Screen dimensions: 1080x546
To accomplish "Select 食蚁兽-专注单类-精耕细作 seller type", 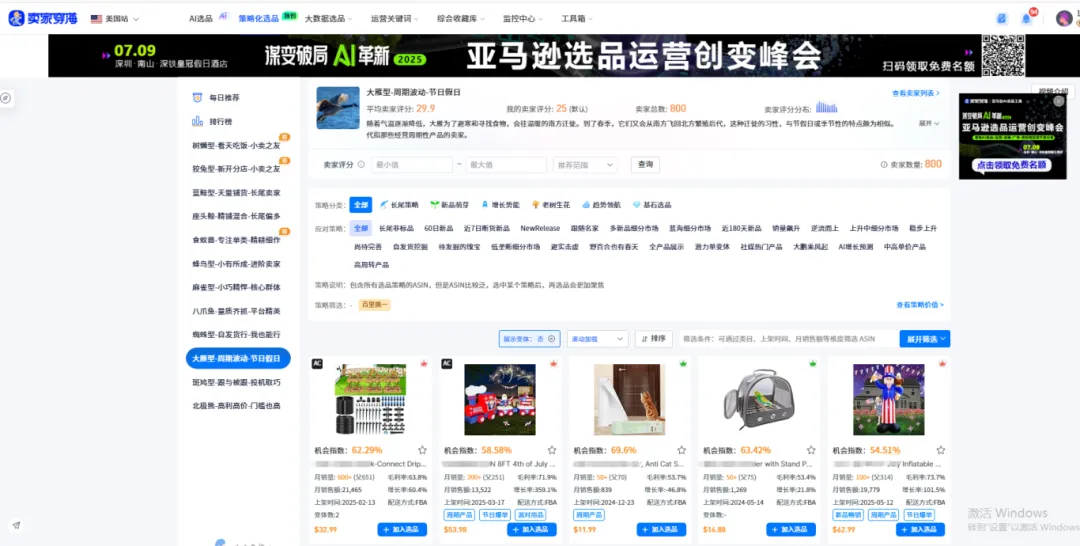I will [236, 240].
